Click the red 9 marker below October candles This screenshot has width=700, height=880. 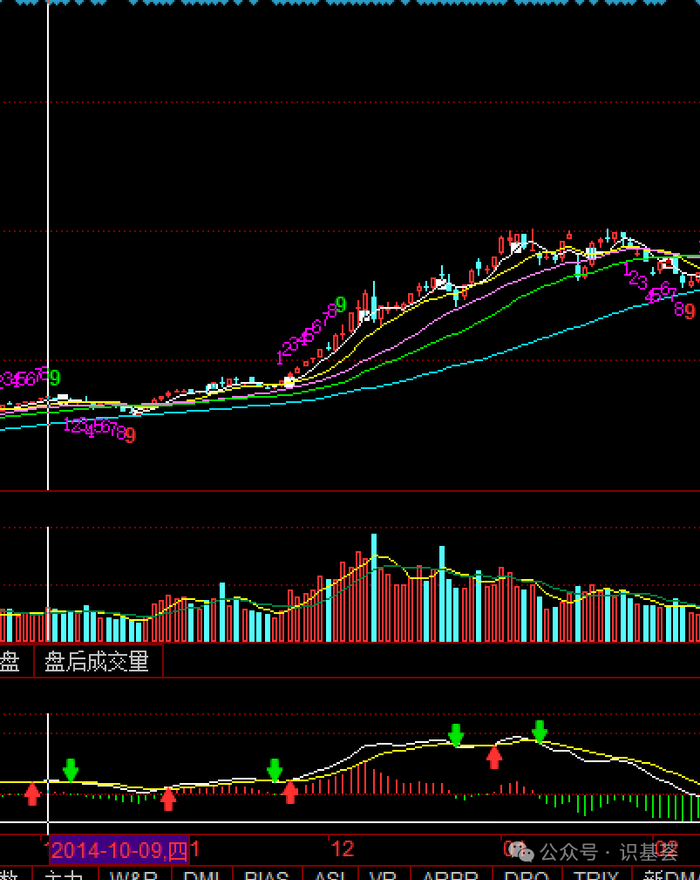click(130, 435)
